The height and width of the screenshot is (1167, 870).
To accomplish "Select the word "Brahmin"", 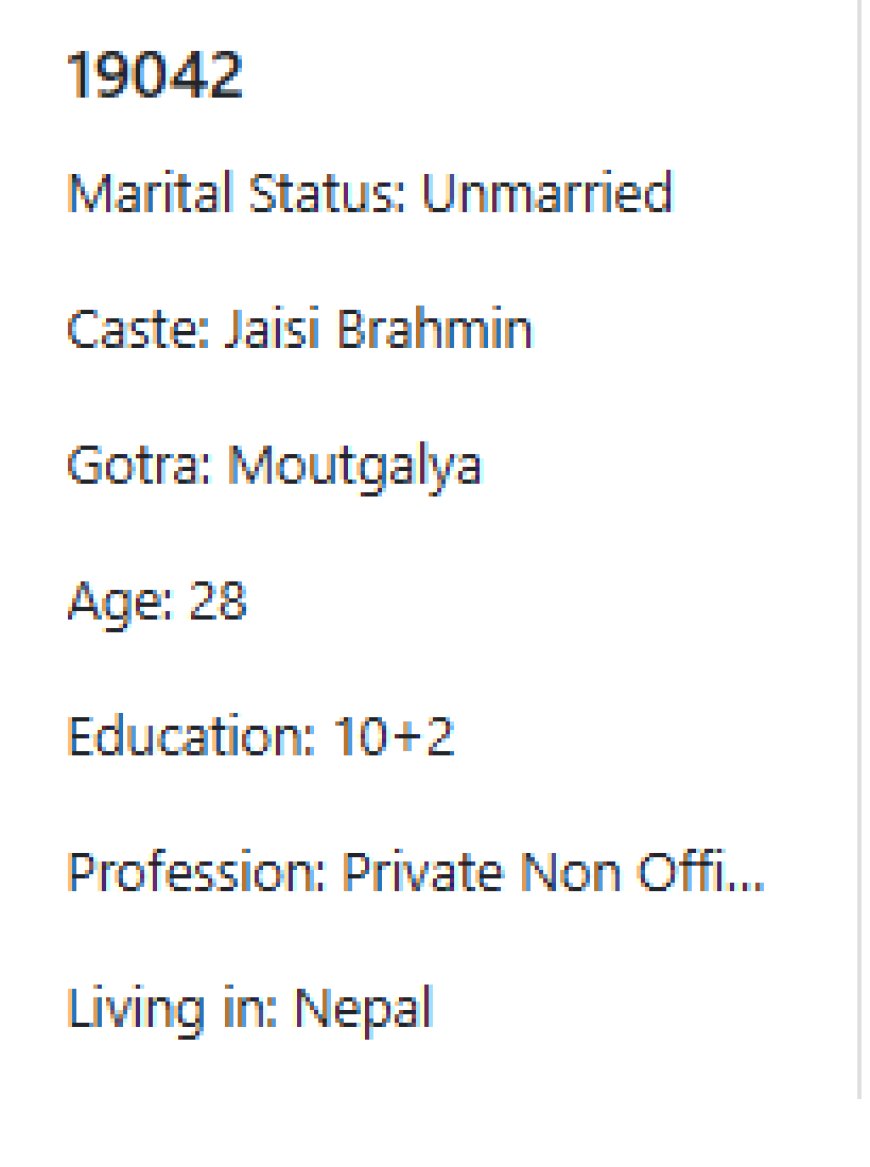I will pos(434,329).
